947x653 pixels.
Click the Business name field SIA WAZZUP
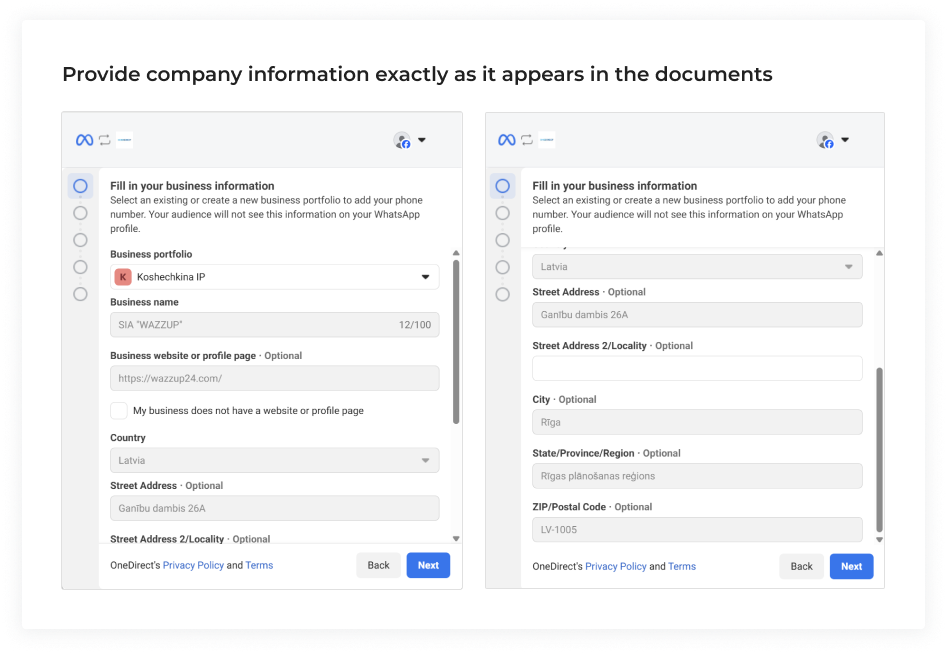coord(274,324)
